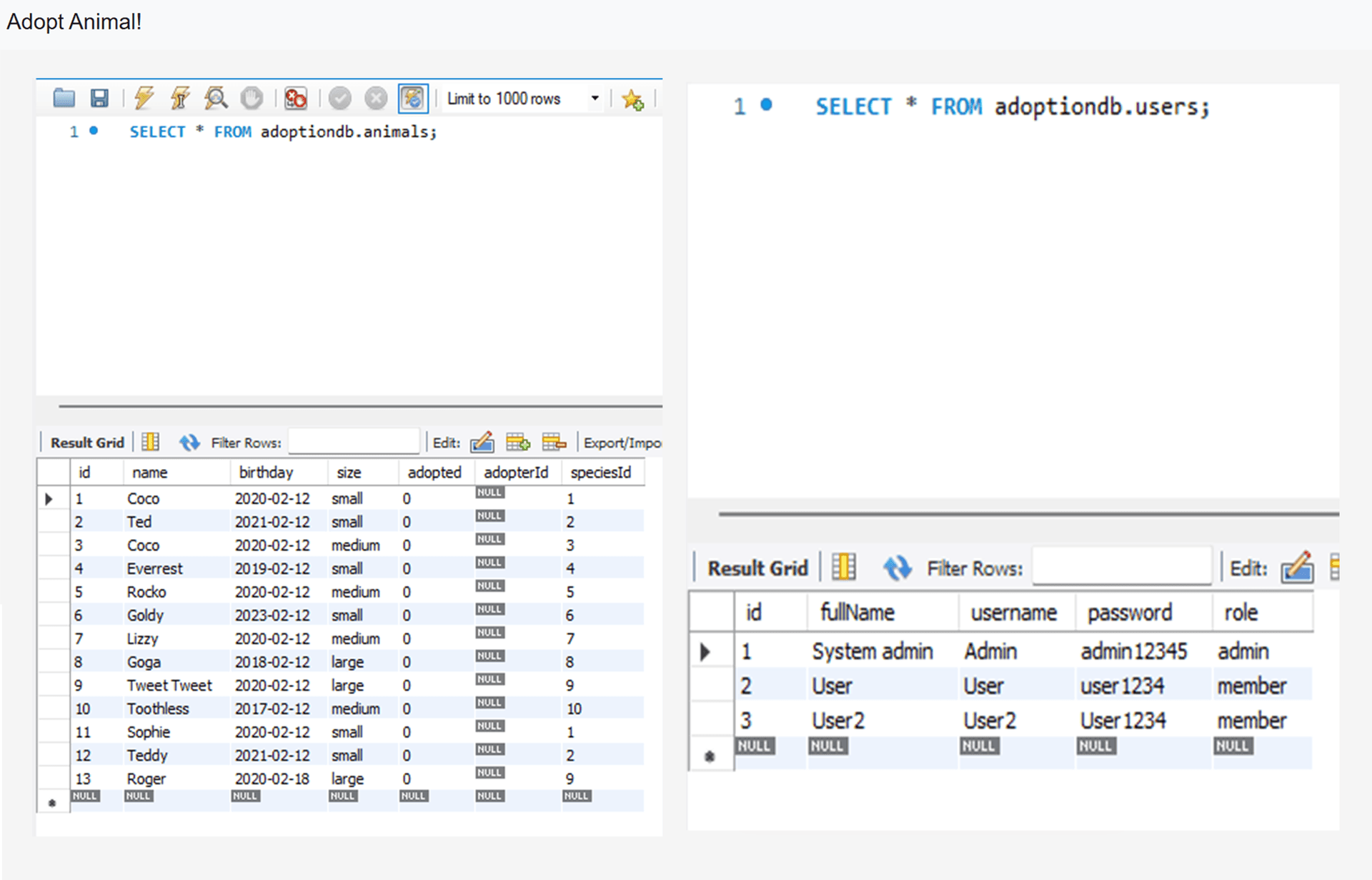
Task: Toggle wrap cell content in animals grid
Action: coord(150,443)
